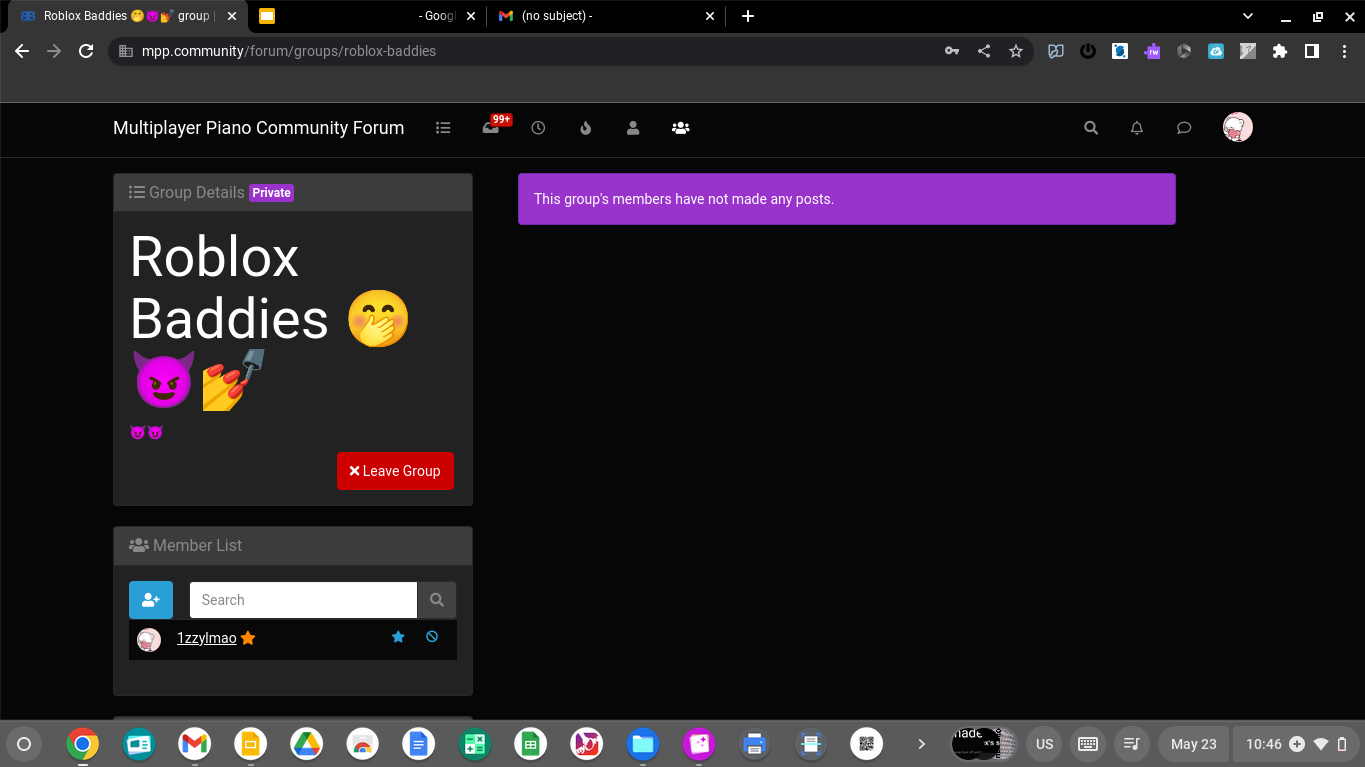Open the forum categories list icon
1365x767 pixels.
pyautogui.click(x=443, y=128)
